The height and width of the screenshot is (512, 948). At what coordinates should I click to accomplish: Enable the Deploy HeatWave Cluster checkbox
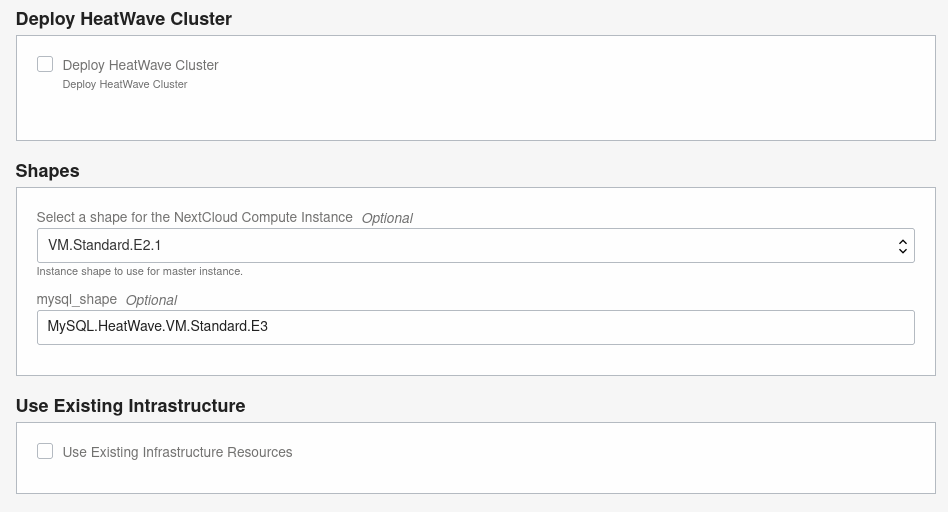45,64
